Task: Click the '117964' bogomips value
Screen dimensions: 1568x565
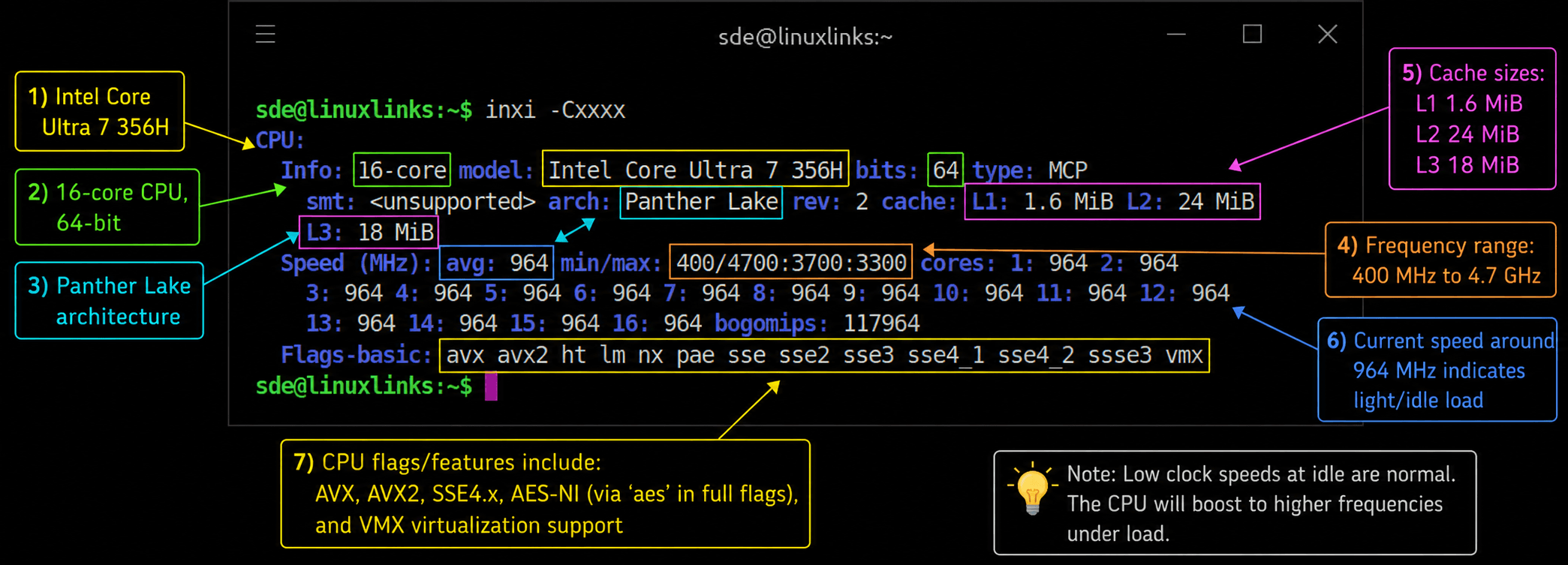Action: (882, 324)
